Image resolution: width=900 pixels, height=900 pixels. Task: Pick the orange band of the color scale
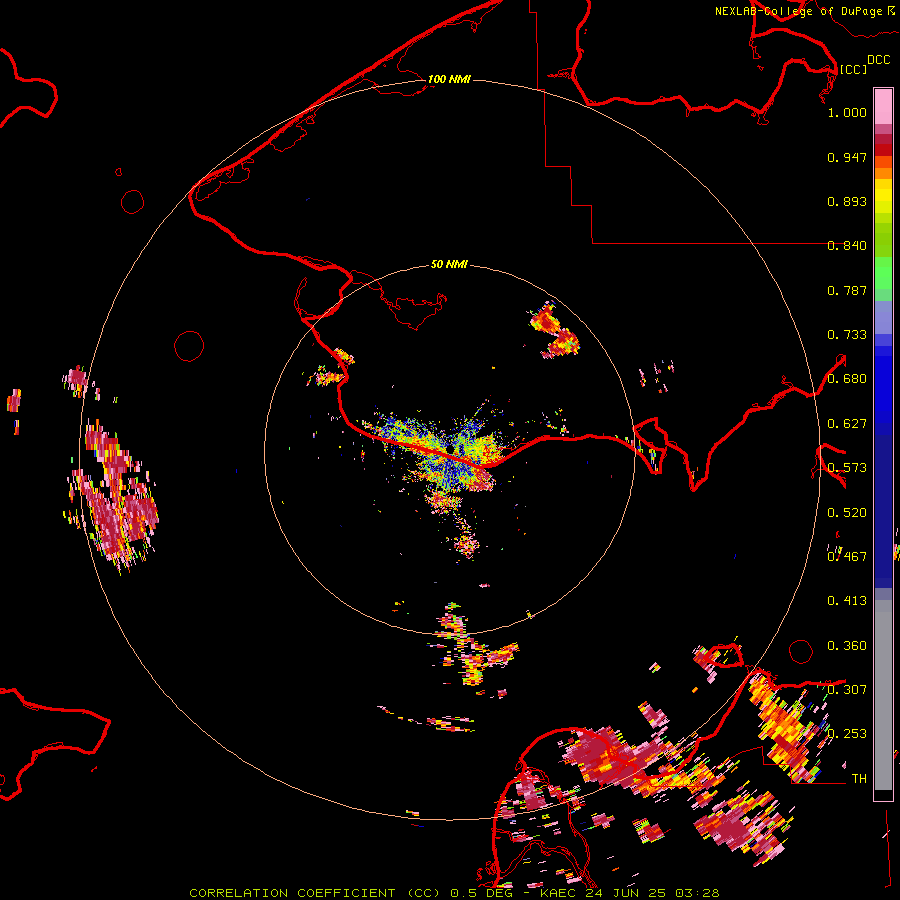point(883,173)
